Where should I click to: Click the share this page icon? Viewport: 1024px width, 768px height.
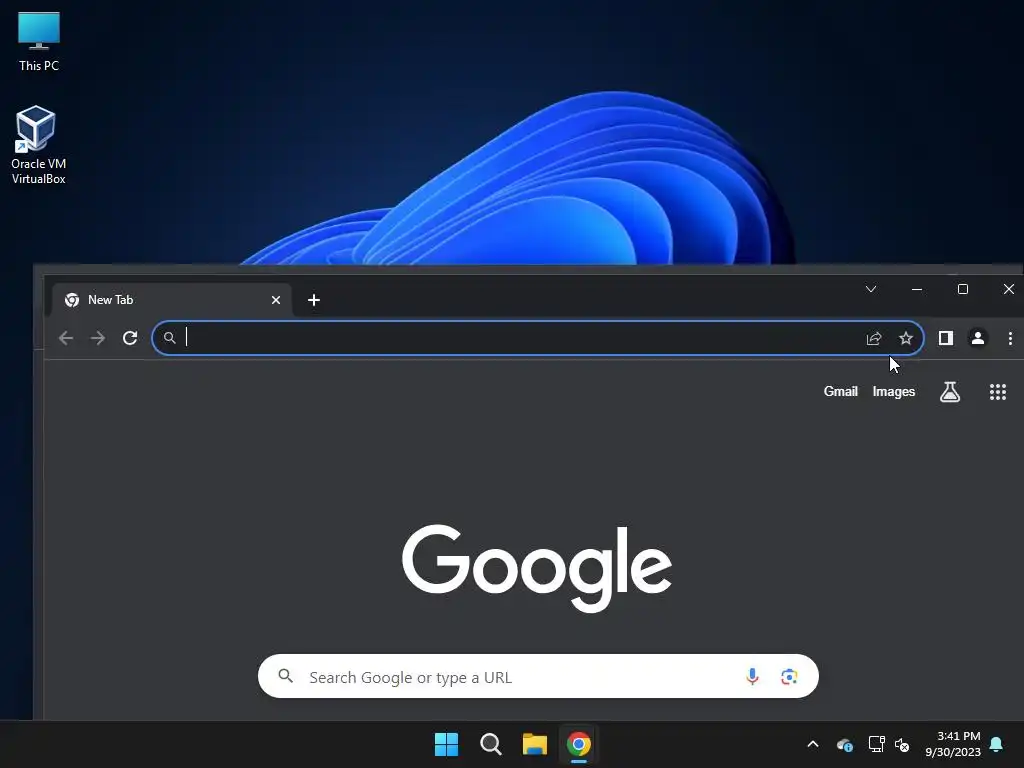[874, 338]
